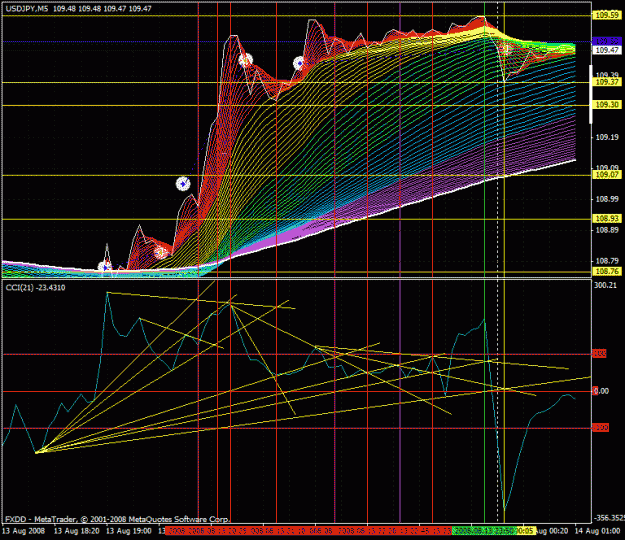Click the red upper CCI level label above 0.00
Screen dimensions: 625x540
600,354
